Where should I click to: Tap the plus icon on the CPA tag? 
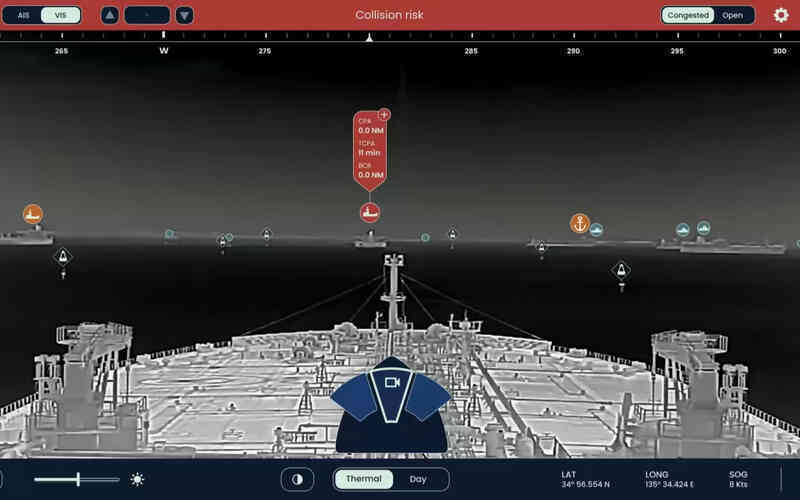click(384, 115)
